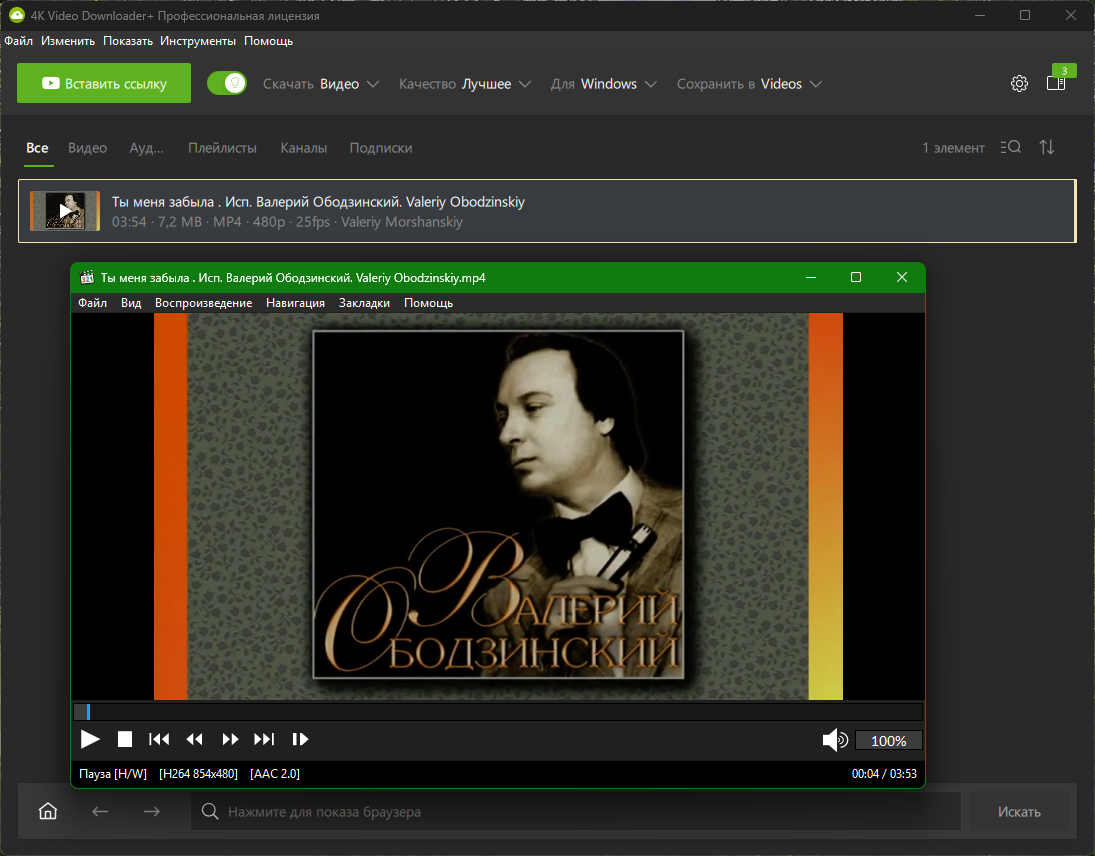1095x856 pixels.
Task: Click the Вставить ссылку button
Action: click(104, 83)
